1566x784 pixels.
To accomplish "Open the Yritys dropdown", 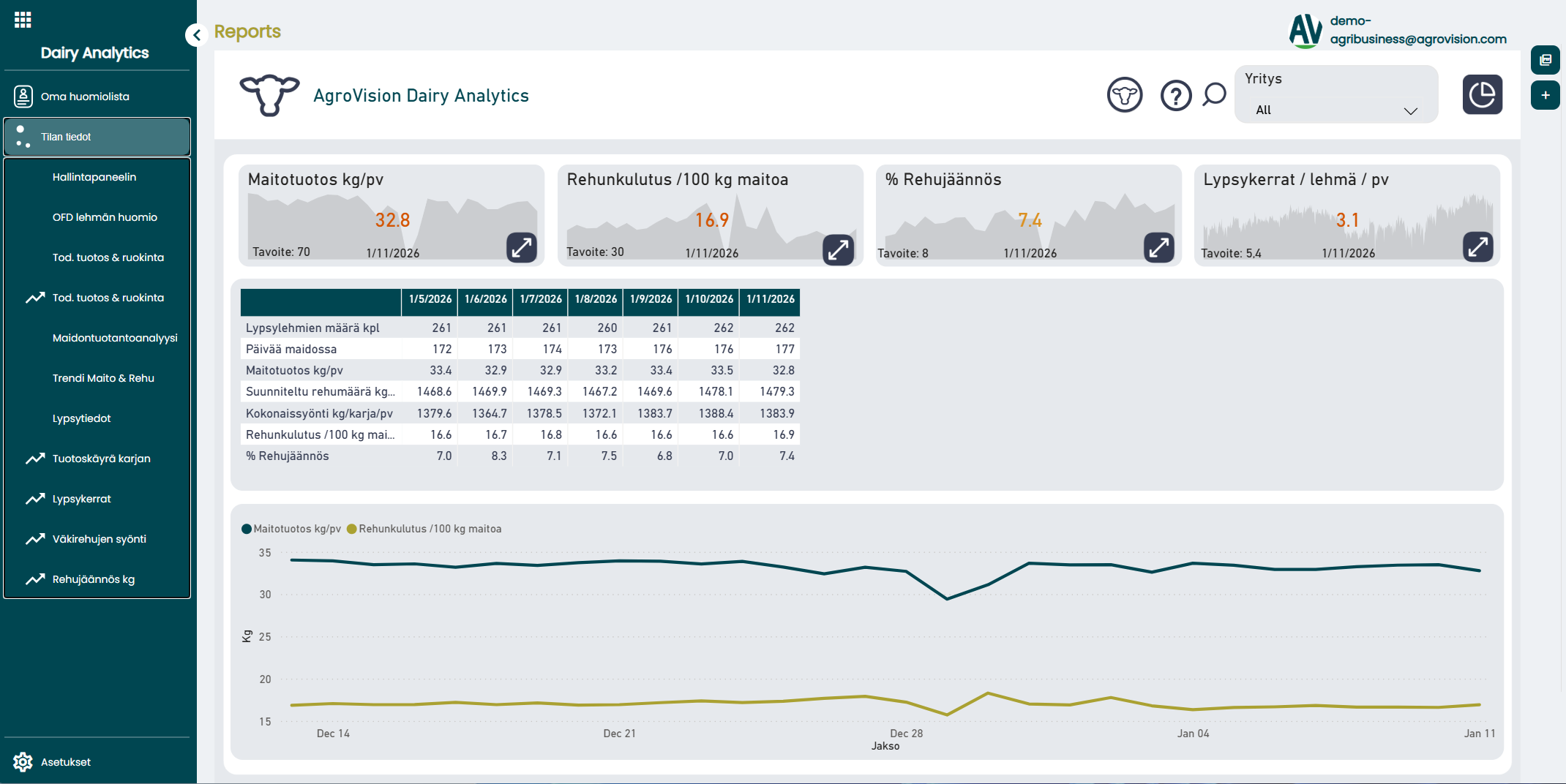I will click(x=1335, y=110).
